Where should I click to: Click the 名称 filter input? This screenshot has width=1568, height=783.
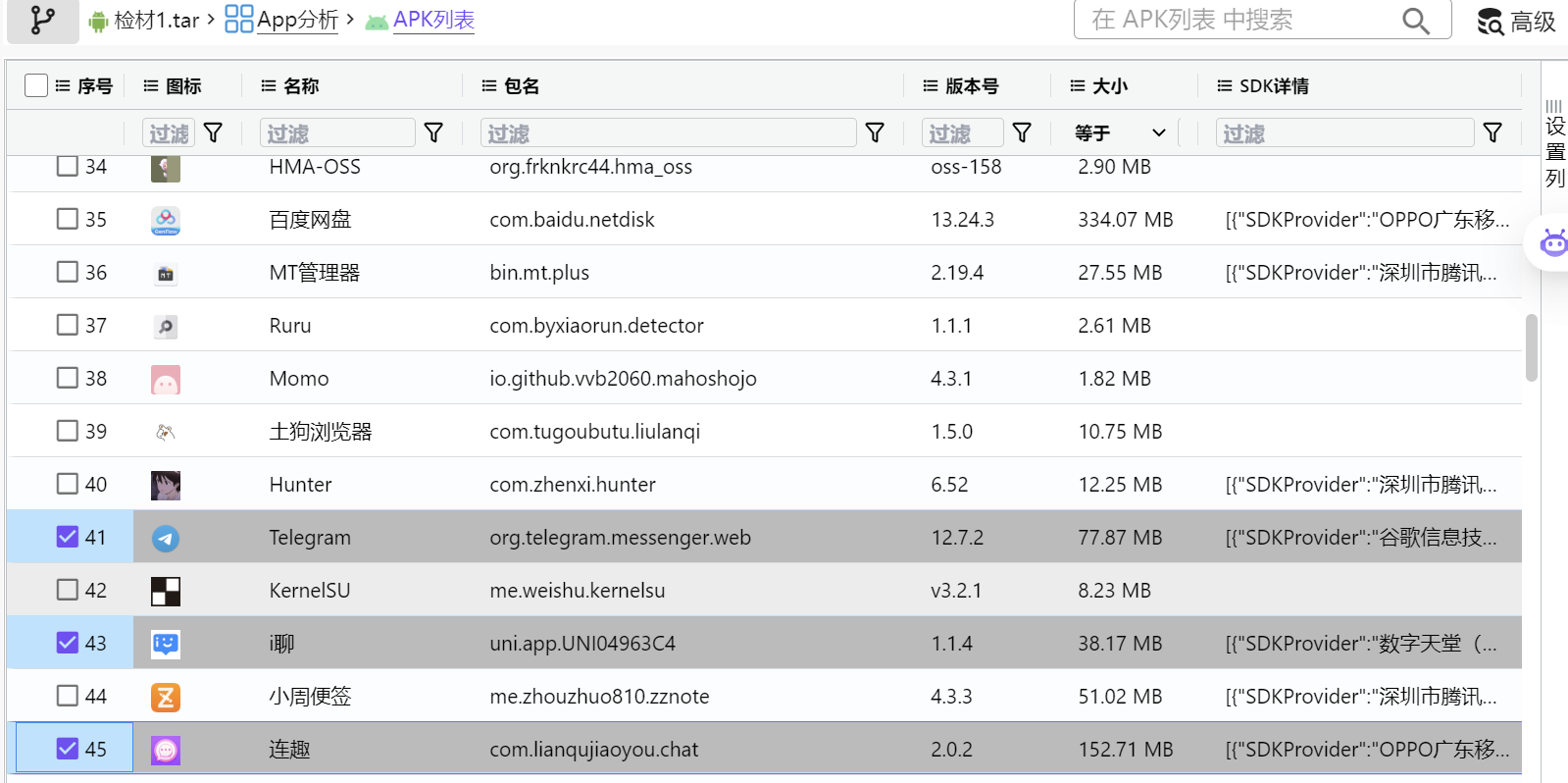pyautogui.click(x=337, y=132)
